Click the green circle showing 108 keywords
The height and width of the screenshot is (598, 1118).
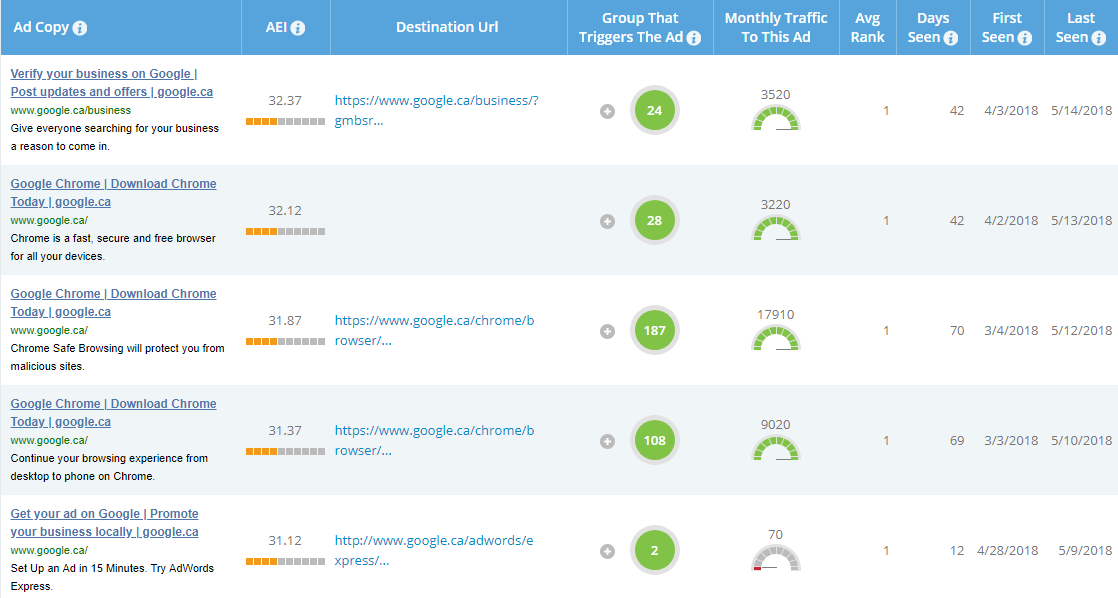tap(654, 440)
